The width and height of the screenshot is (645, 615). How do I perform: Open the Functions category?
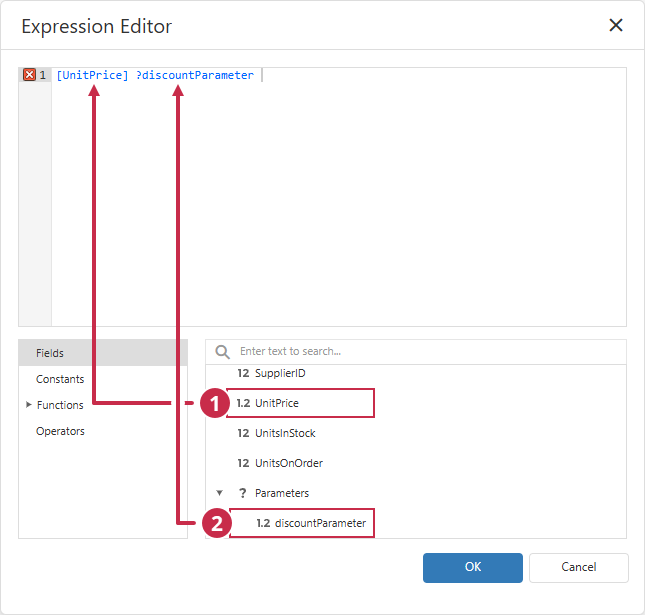coord(60,405)
